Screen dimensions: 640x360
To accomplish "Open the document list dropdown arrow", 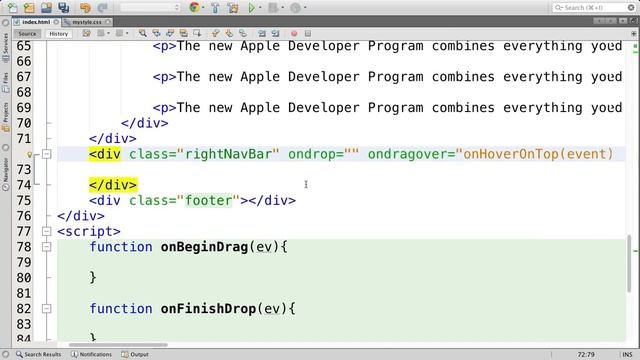I will (x=623, y=21).
